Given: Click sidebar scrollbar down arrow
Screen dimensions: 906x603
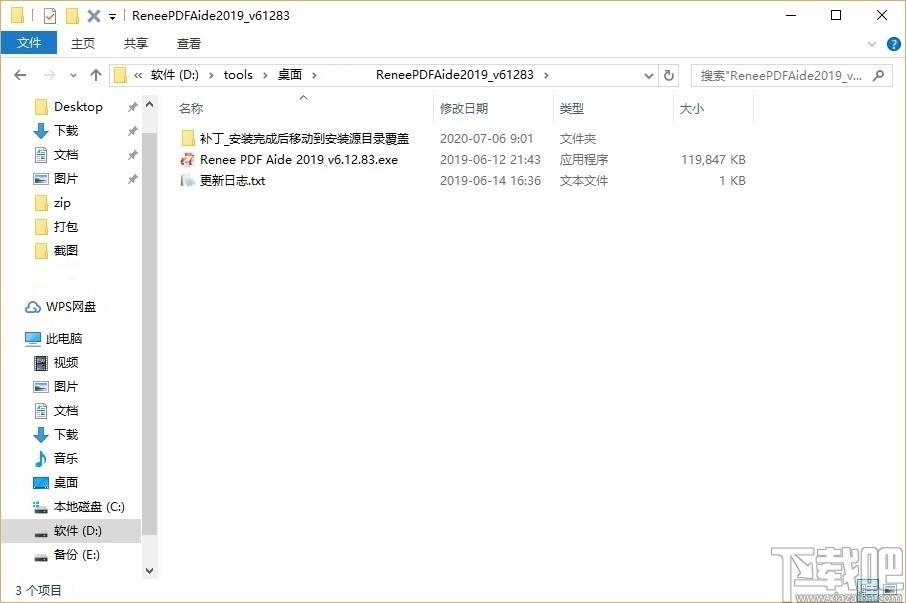Looking at the screenshot, I should point(149,571).
